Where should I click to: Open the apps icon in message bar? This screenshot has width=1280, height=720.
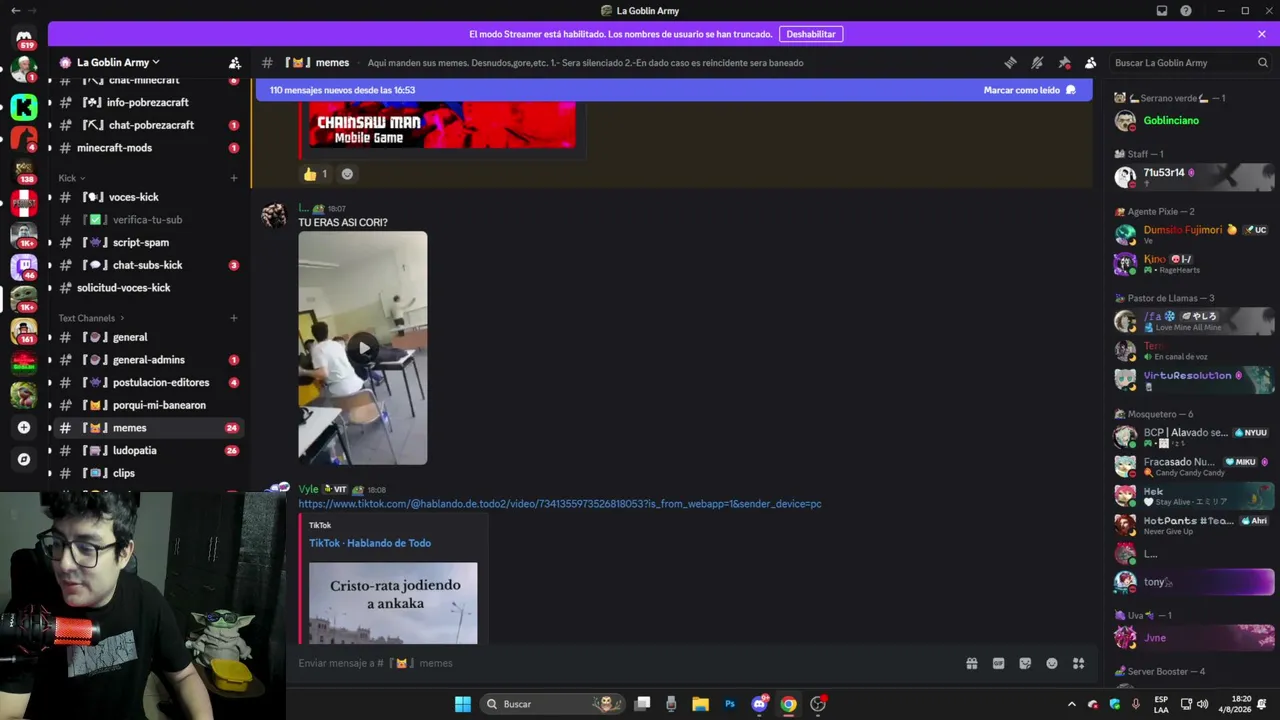tap(1078, 663)
